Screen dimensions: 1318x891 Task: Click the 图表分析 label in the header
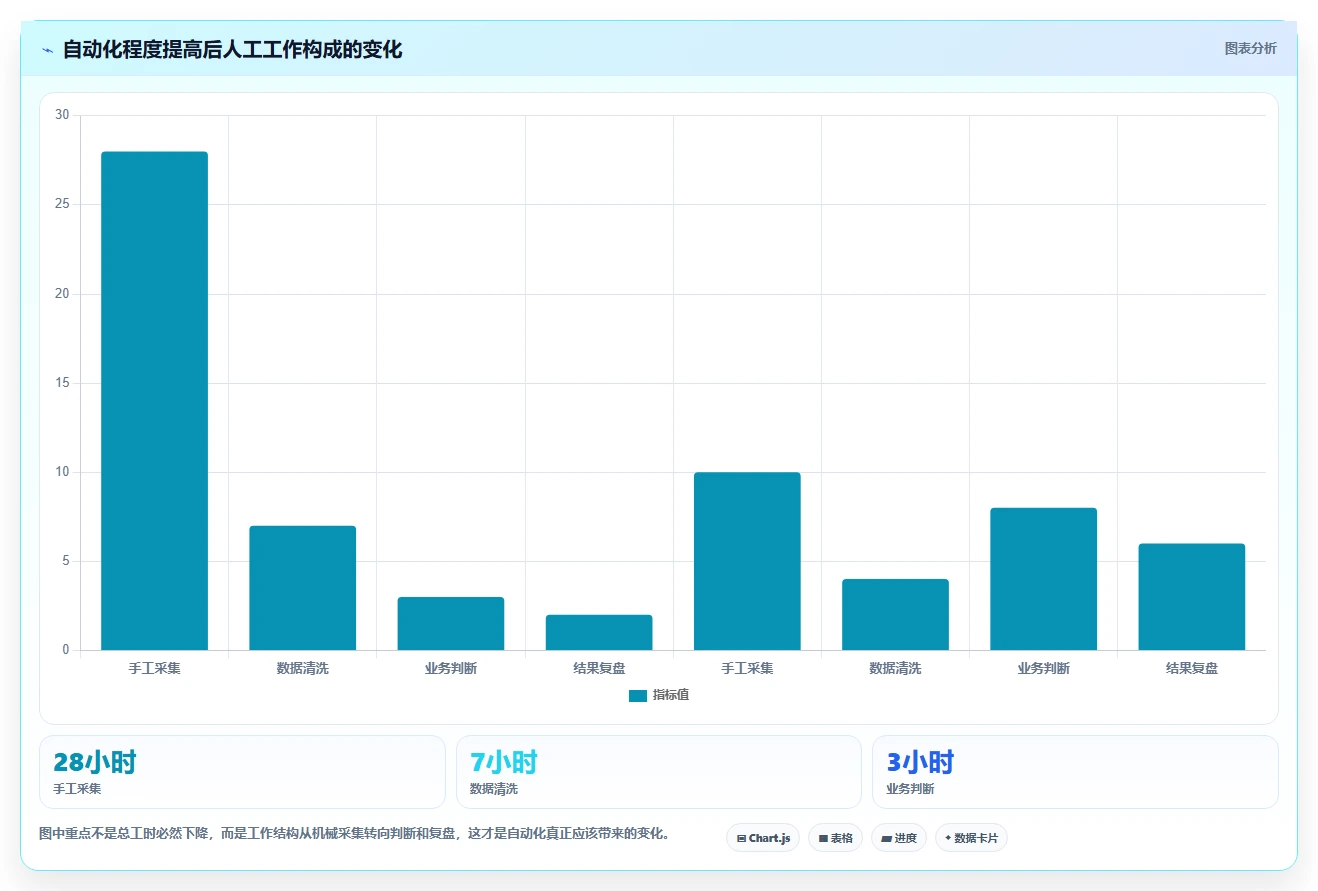pyautogui.click(x=1250, y=48)
